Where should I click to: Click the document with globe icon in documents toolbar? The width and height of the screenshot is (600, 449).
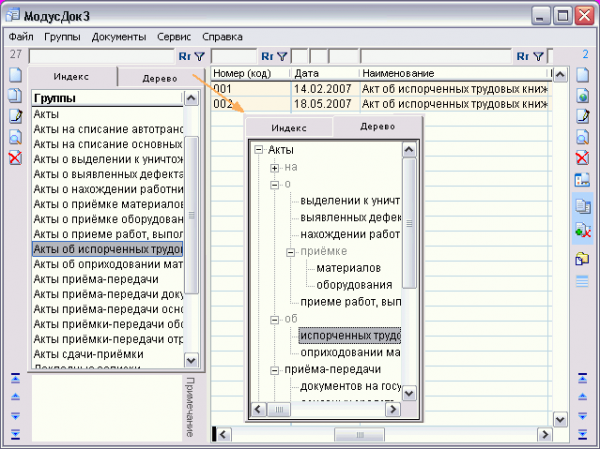[583, 96]
